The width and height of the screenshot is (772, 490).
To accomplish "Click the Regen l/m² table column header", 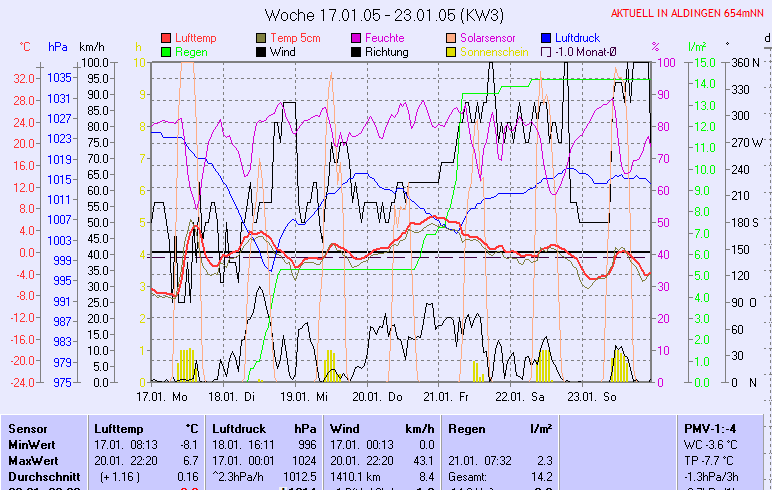I will coord(500,428).
